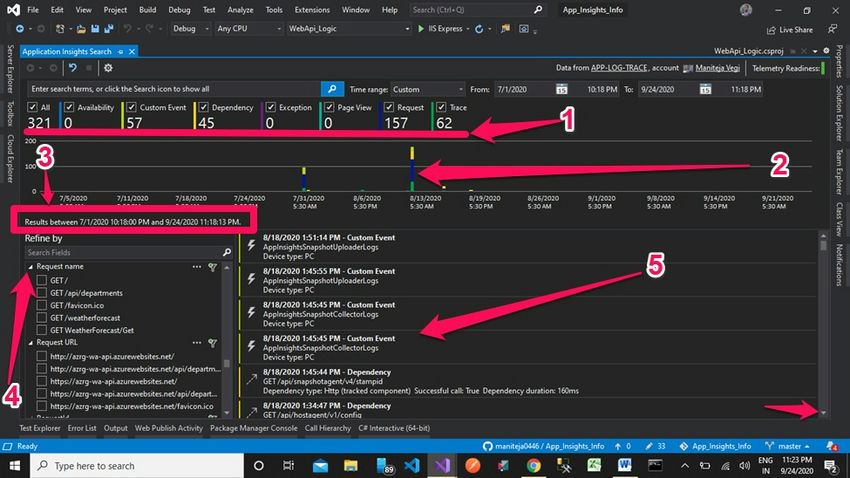Open the Time range Custom dropdown
The width and height of the screenshot is (850, 478).
tap(427, 89)
